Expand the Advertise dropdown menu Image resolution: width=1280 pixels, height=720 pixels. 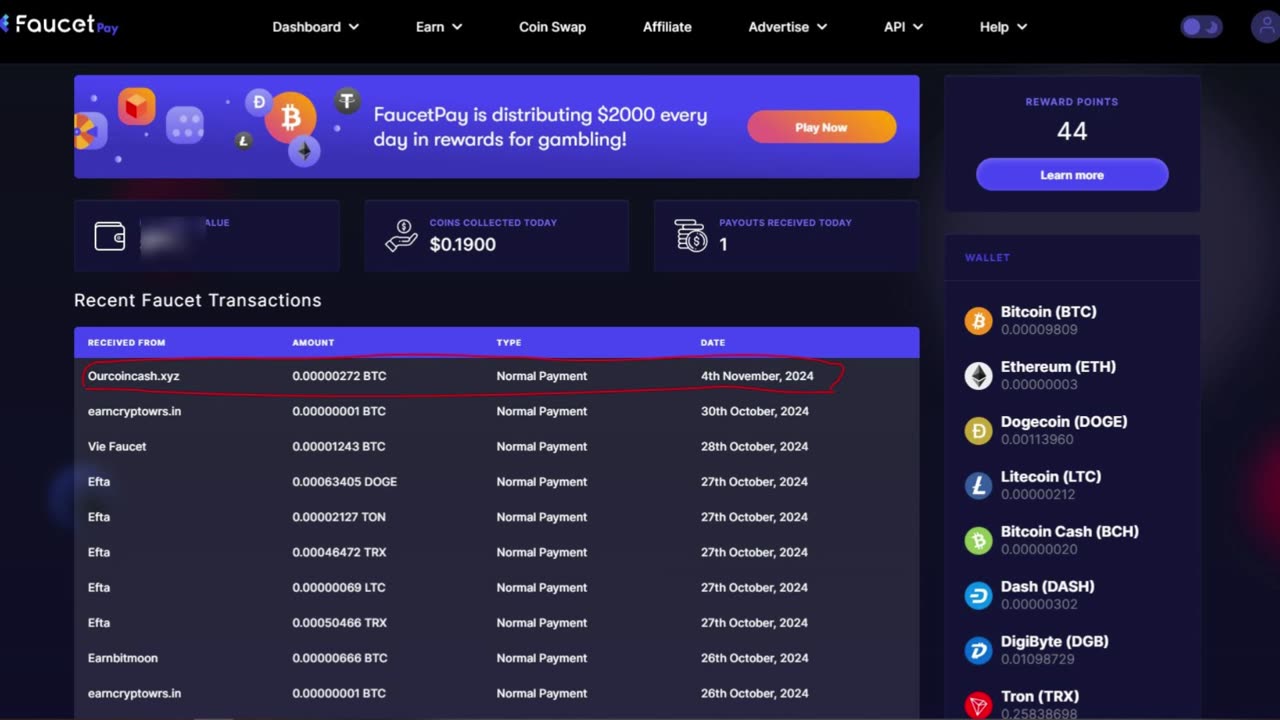[x=788, y=27]
